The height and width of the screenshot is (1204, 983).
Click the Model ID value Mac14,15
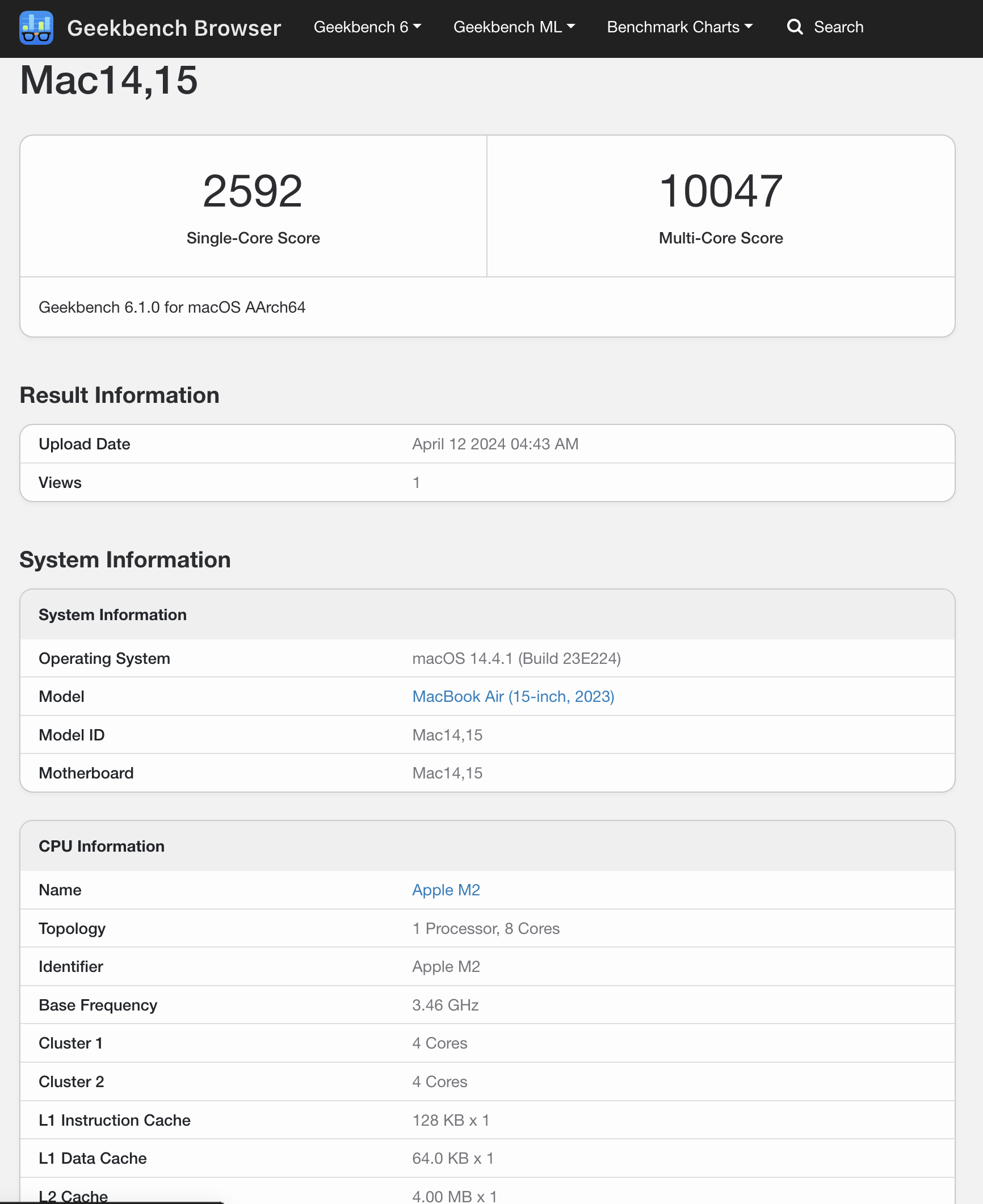pos(447,735)
